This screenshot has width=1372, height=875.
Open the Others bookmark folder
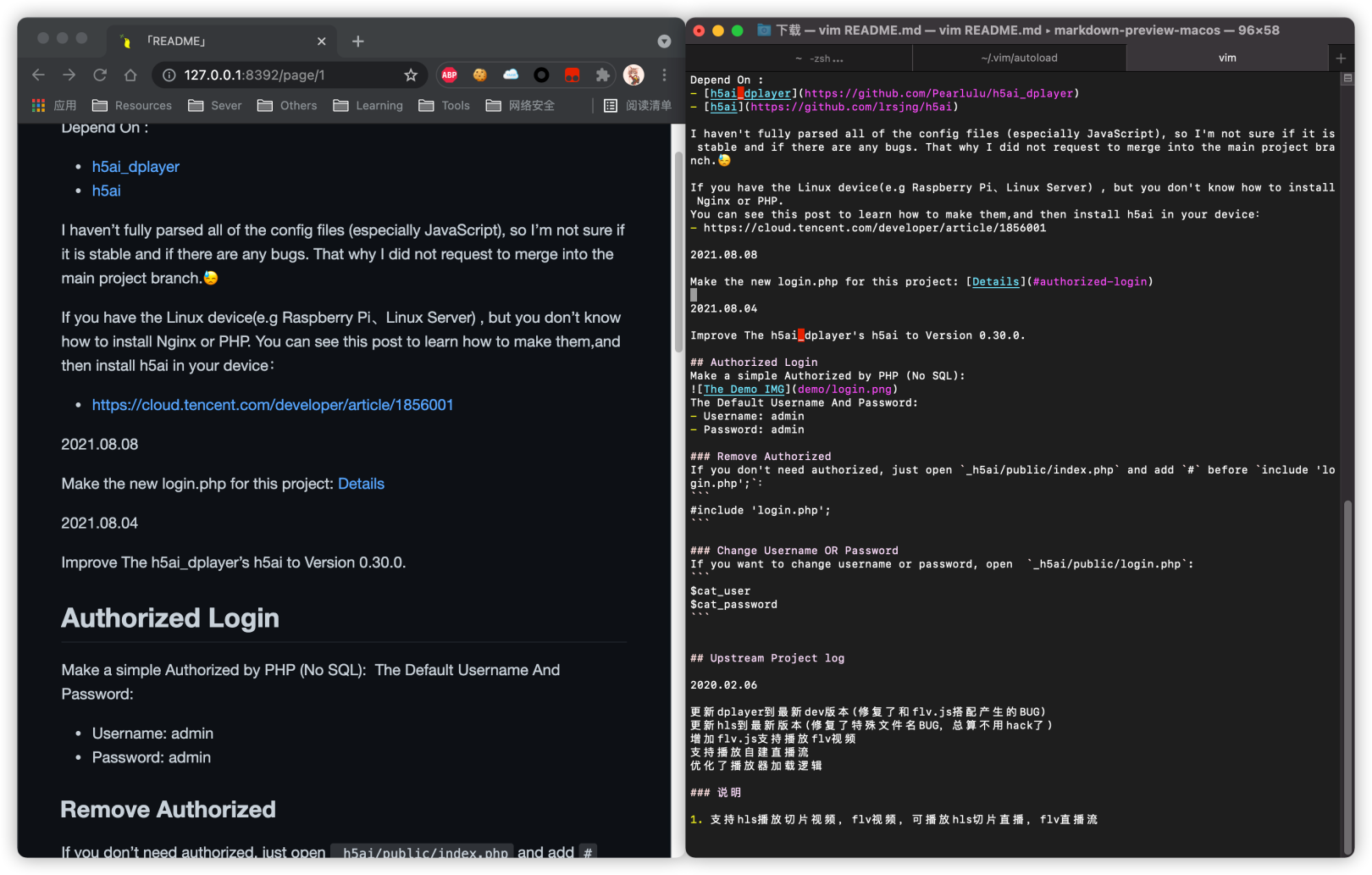[x=288, y=105]
